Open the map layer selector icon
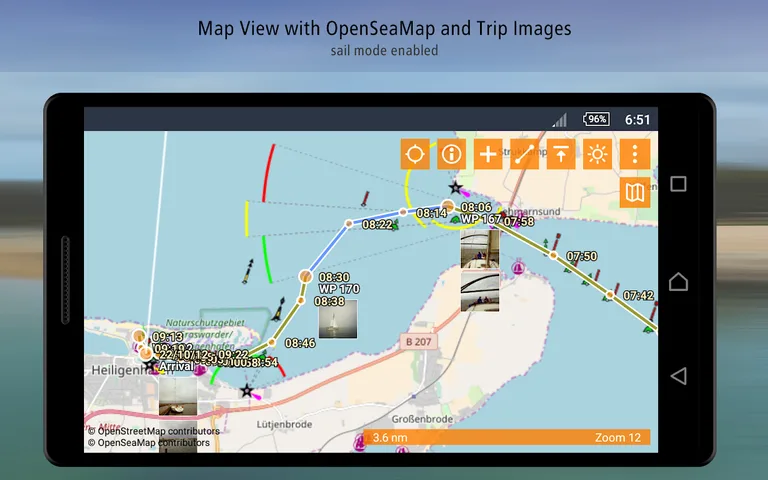 point(635,191)
